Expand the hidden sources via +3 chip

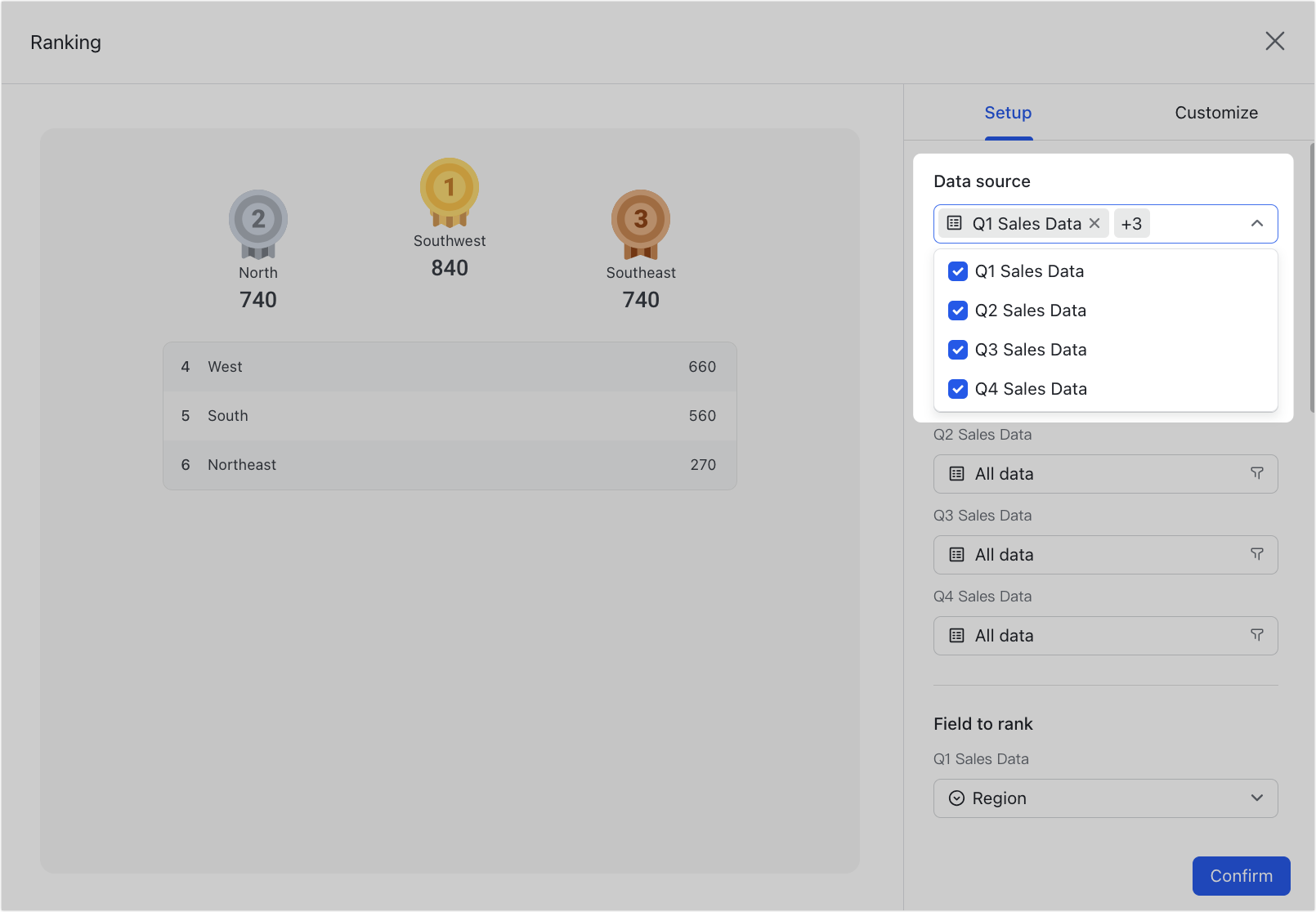(x=1132, y=223)
